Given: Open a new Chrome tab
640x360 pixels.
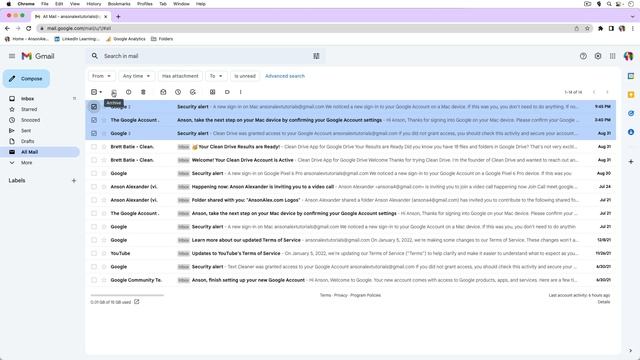Looking at the screenshot, I should (118, 16).
